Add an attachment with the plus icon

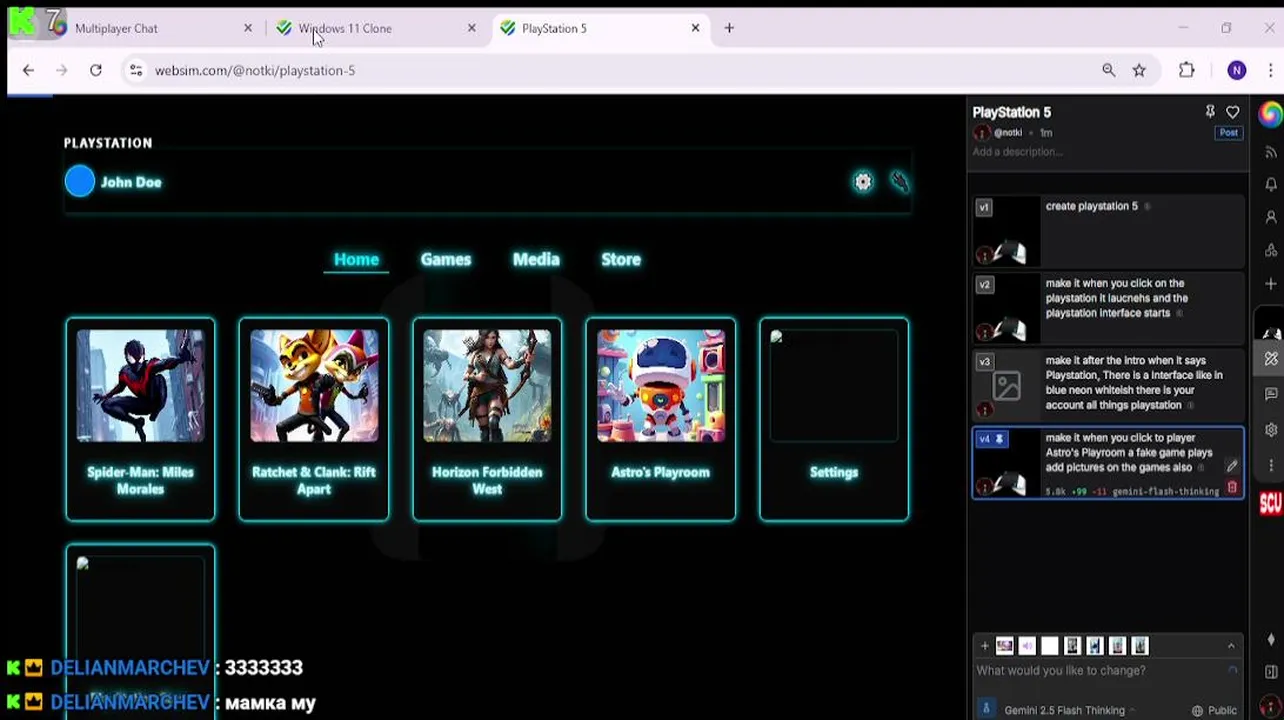[984, 646]
